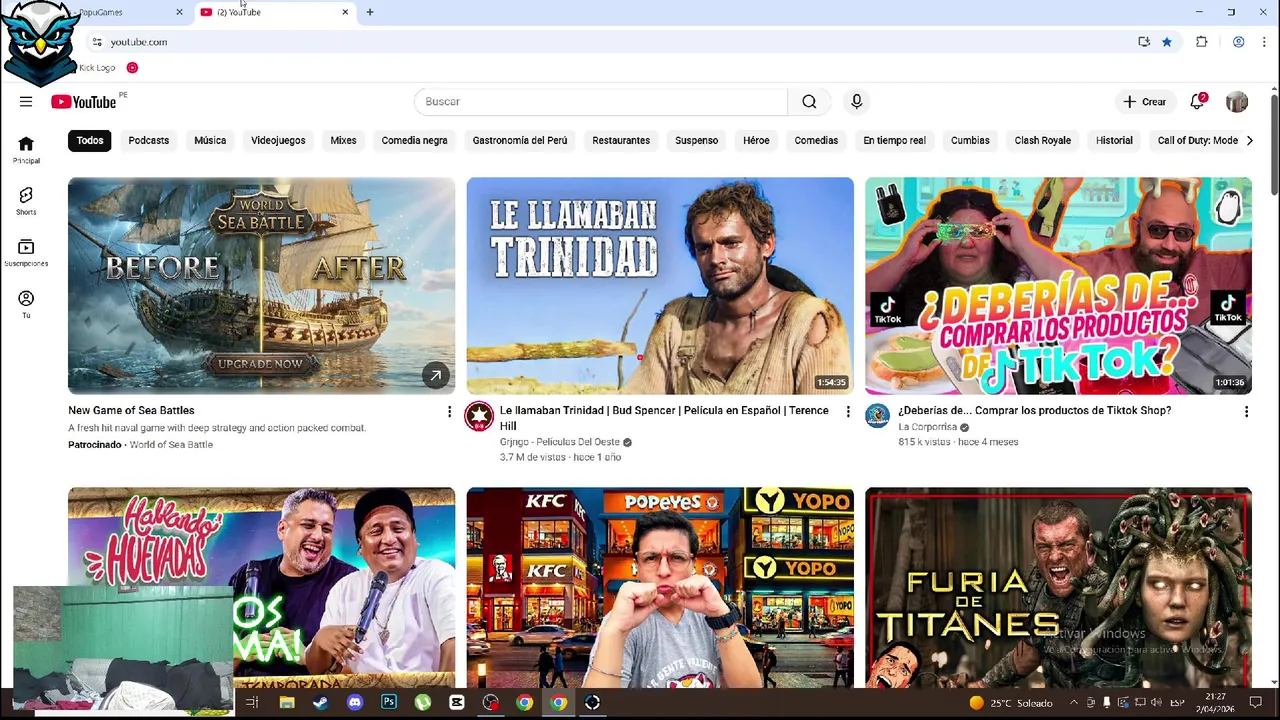
Task: Play Le llamaban Trinidad thumbnail
Action: coord(660,286)
